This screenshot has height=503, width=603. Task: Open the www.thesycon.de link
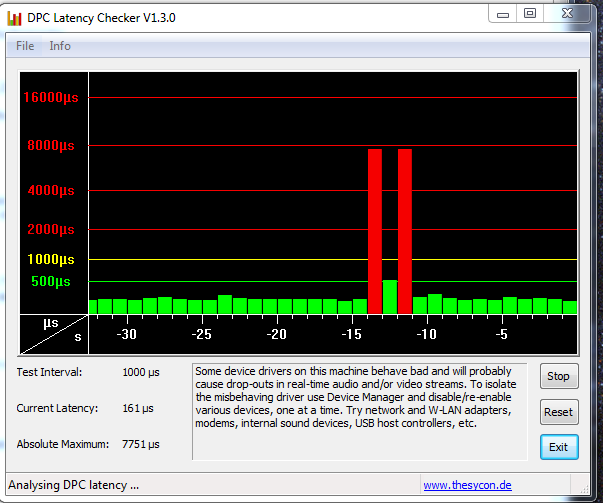467,485
